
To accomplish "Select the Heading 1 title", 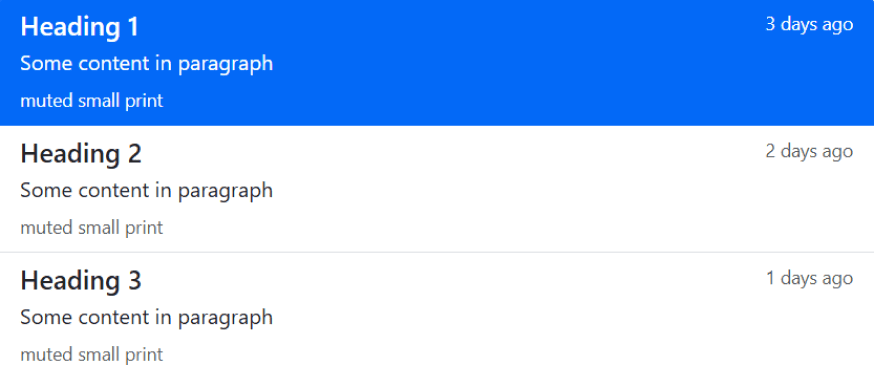I will pos(79,27).
